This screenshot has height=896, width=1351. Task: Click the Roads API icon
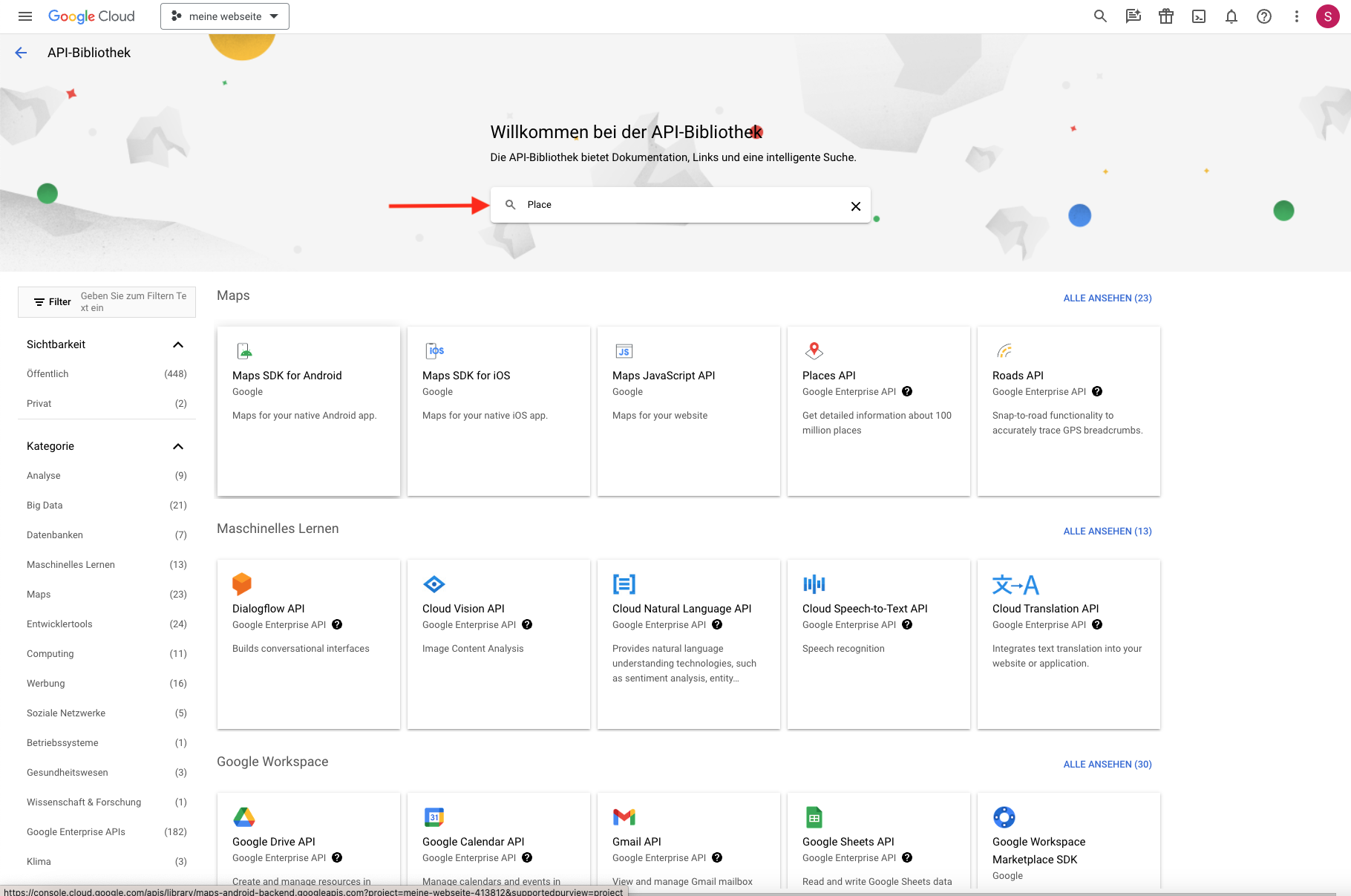(1004, 350)
